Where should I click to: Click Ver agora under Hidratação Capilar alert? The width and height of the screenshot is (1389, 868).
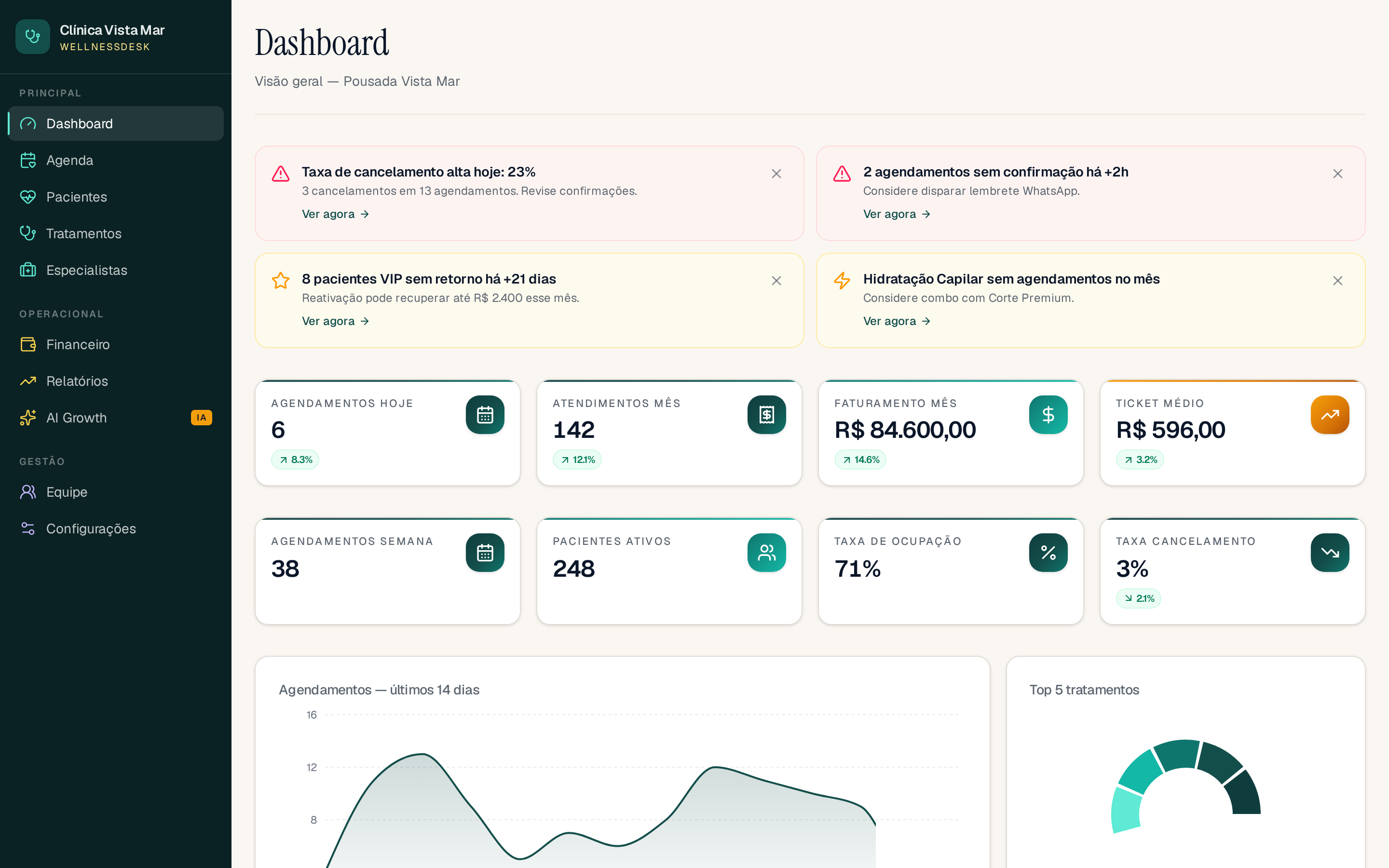coord(897,321)
